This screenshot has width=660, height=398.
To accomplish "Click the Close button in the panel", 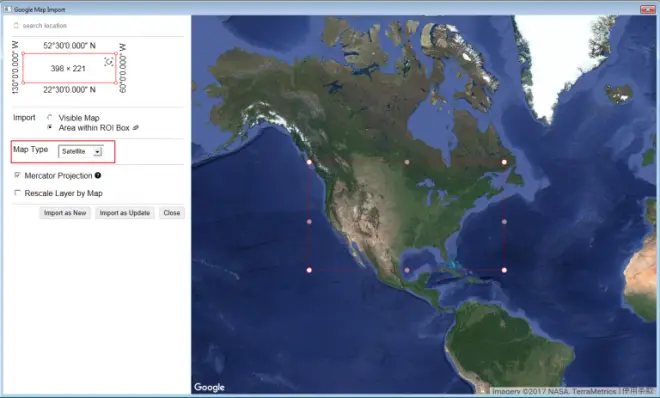I will [x=172, y=213].
